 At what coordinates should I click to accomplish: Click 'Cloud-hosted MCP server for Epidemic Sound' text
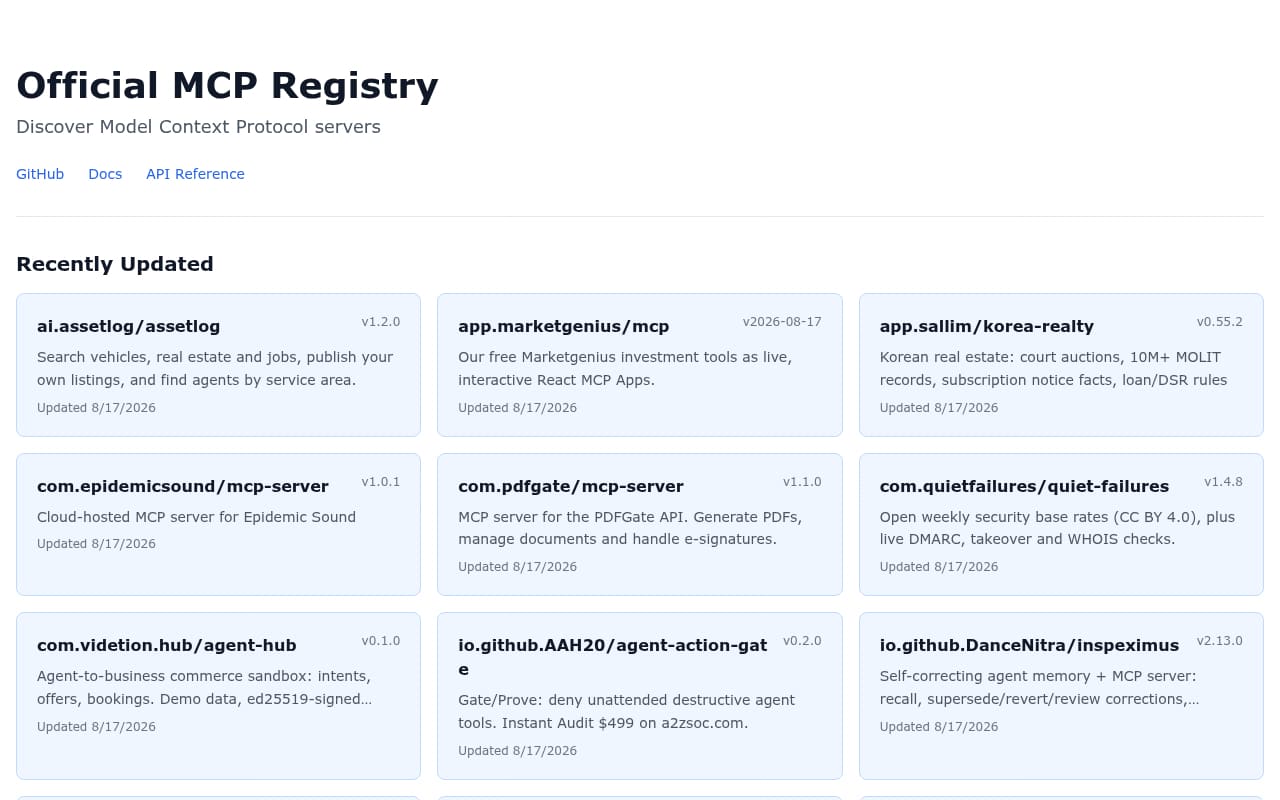[x=196, y=517]
